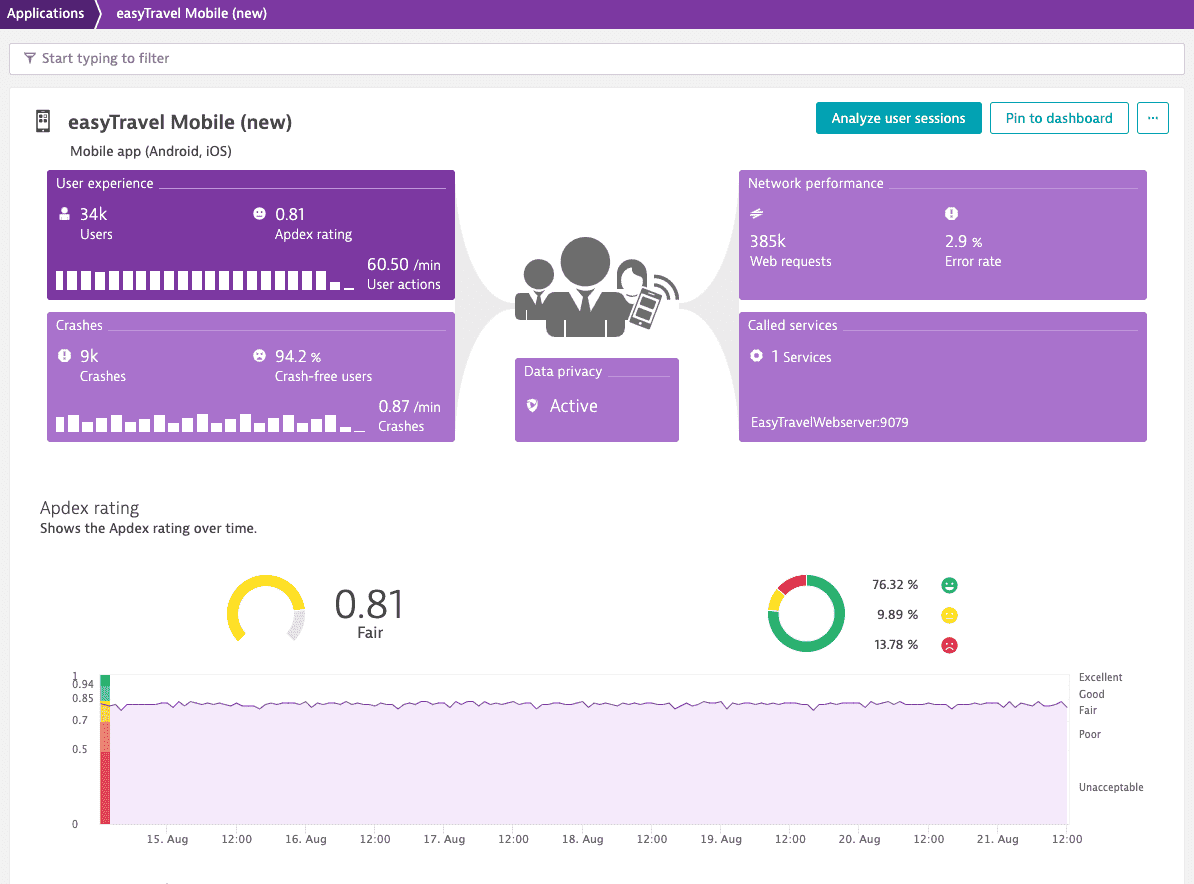This screenshot has width=1194, height=884.
Task: Click Analyze user sessions button
Action: tap(899, 118)
